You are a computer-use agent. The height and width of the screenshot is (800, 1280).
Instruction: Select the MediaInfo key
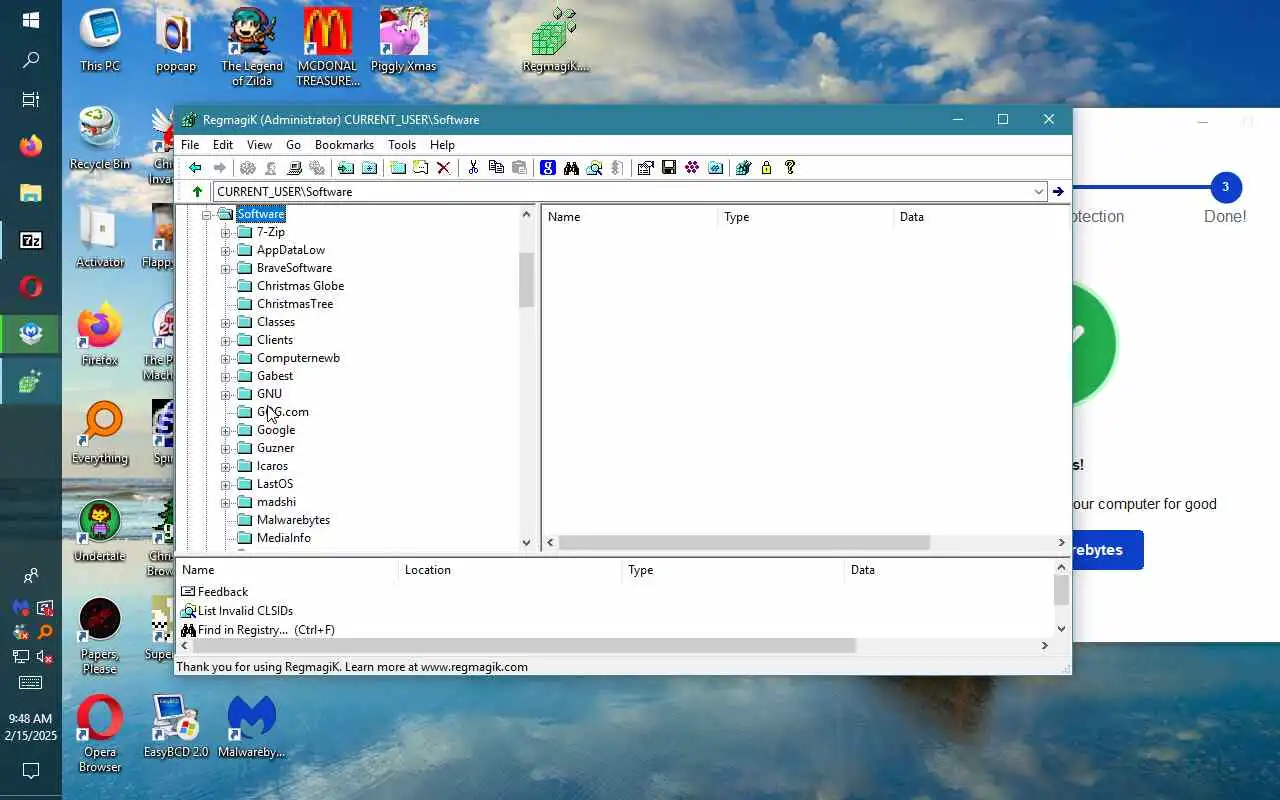[283, 538]
